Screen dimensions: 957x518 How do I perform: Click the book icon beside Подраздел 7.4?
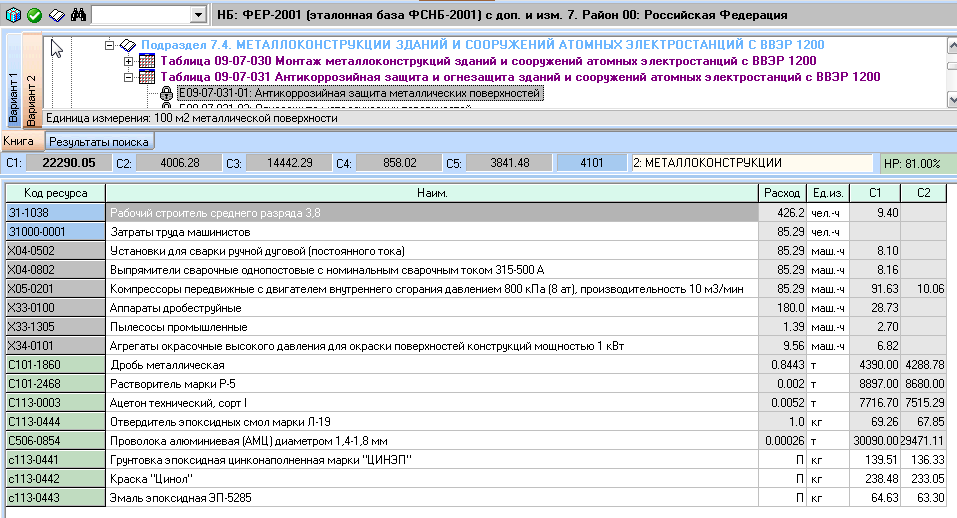coord(128,45)
